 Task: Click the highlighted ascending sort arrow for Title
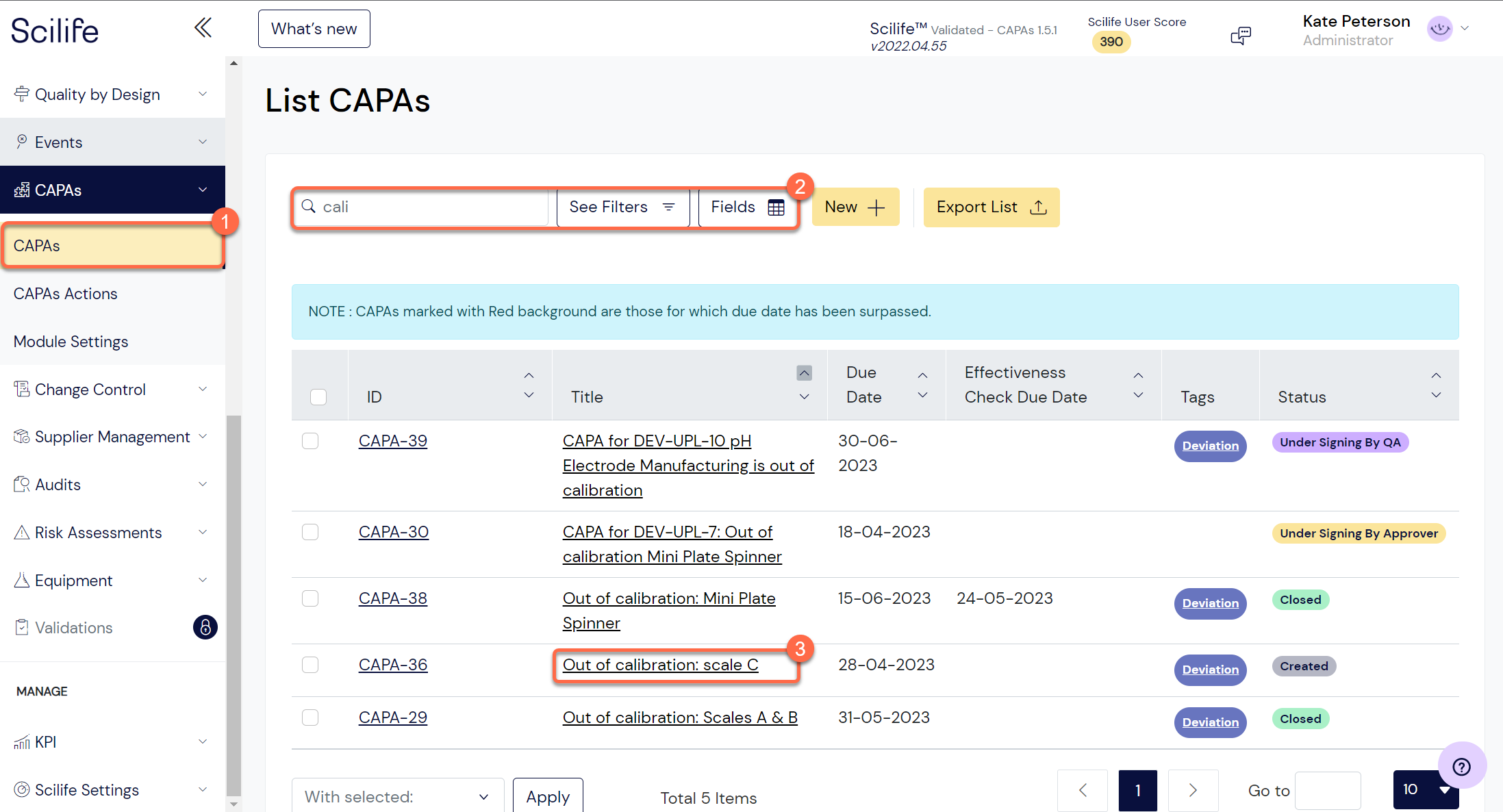[805, 373]
